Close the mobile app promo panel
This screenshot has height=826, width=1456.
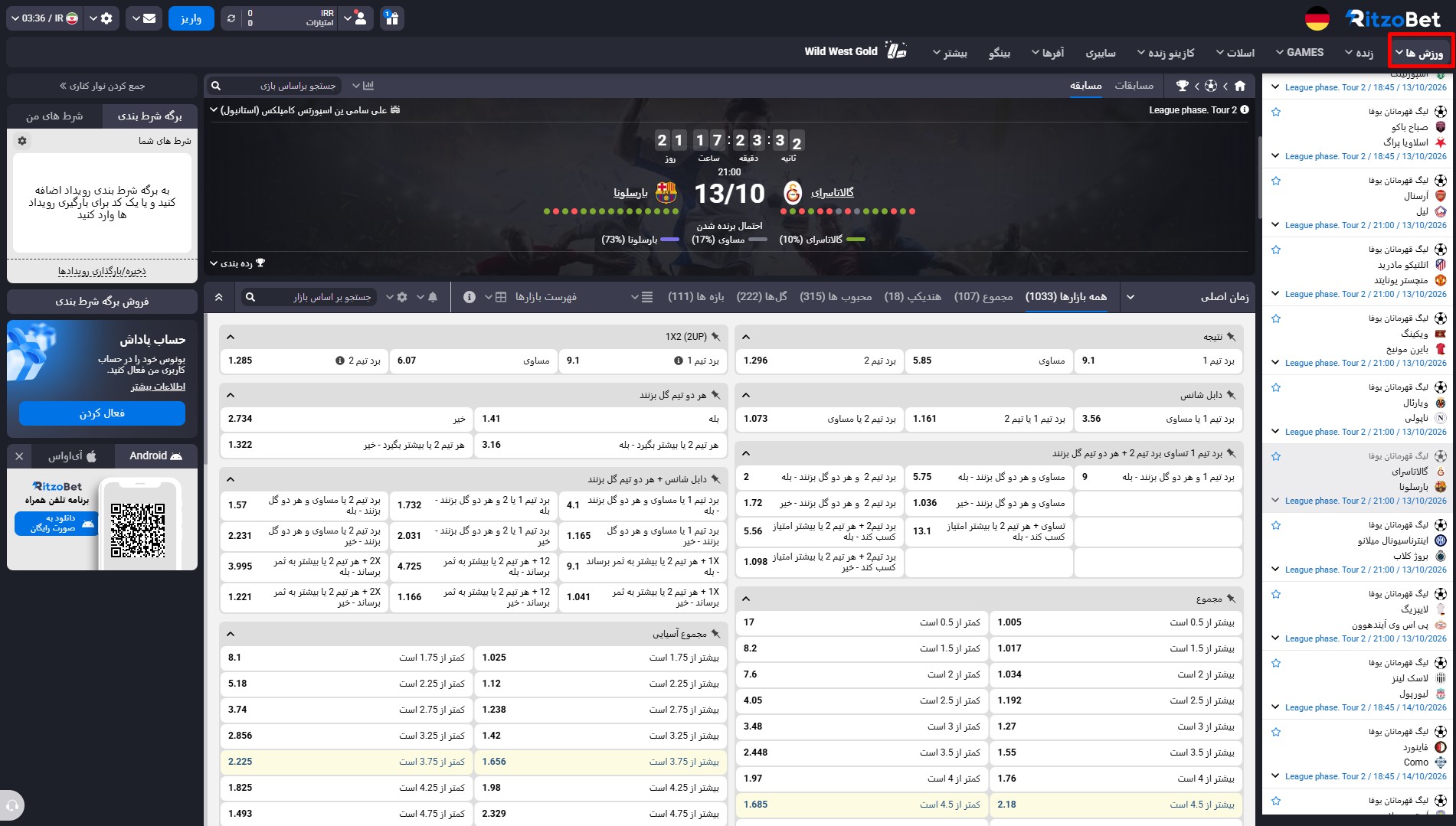click(x=20, y=456)
